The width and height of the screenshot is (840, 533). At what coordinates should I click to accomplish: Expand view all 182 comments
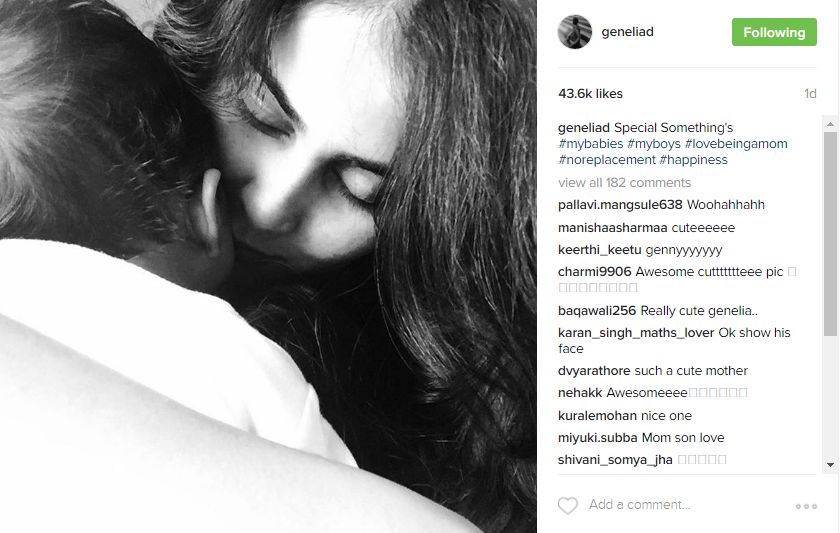(x=625, y=183)
